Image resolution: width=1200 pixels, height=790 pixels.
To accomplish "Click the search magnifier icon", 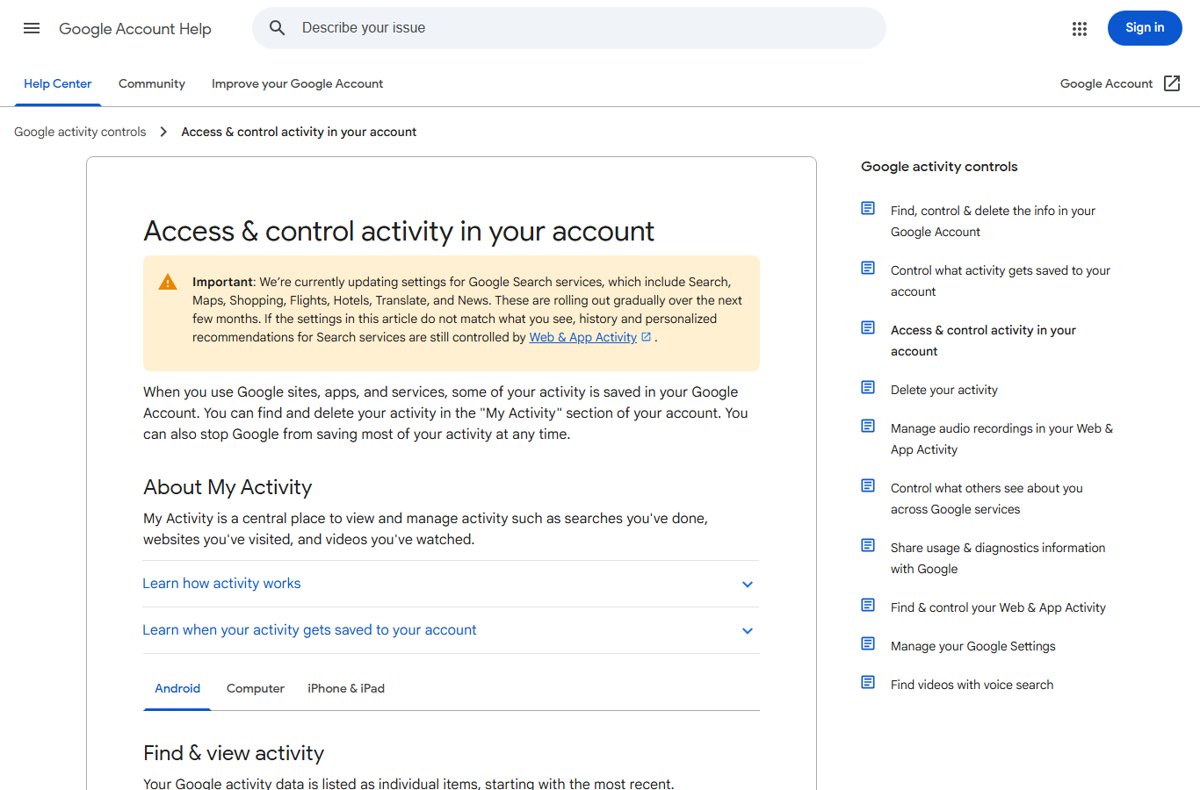I will pos(278,28).
